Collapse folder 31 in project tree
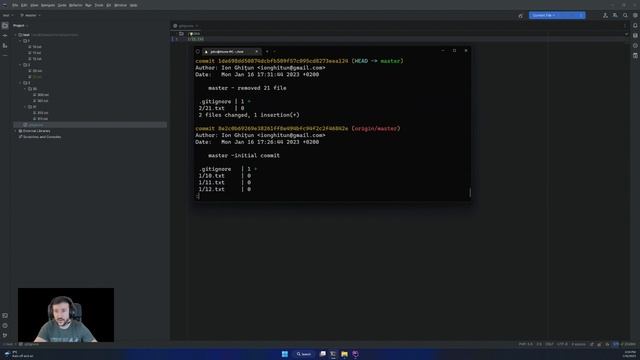The height and width of the screenshot is (360, 640). (x=25, y=107)
